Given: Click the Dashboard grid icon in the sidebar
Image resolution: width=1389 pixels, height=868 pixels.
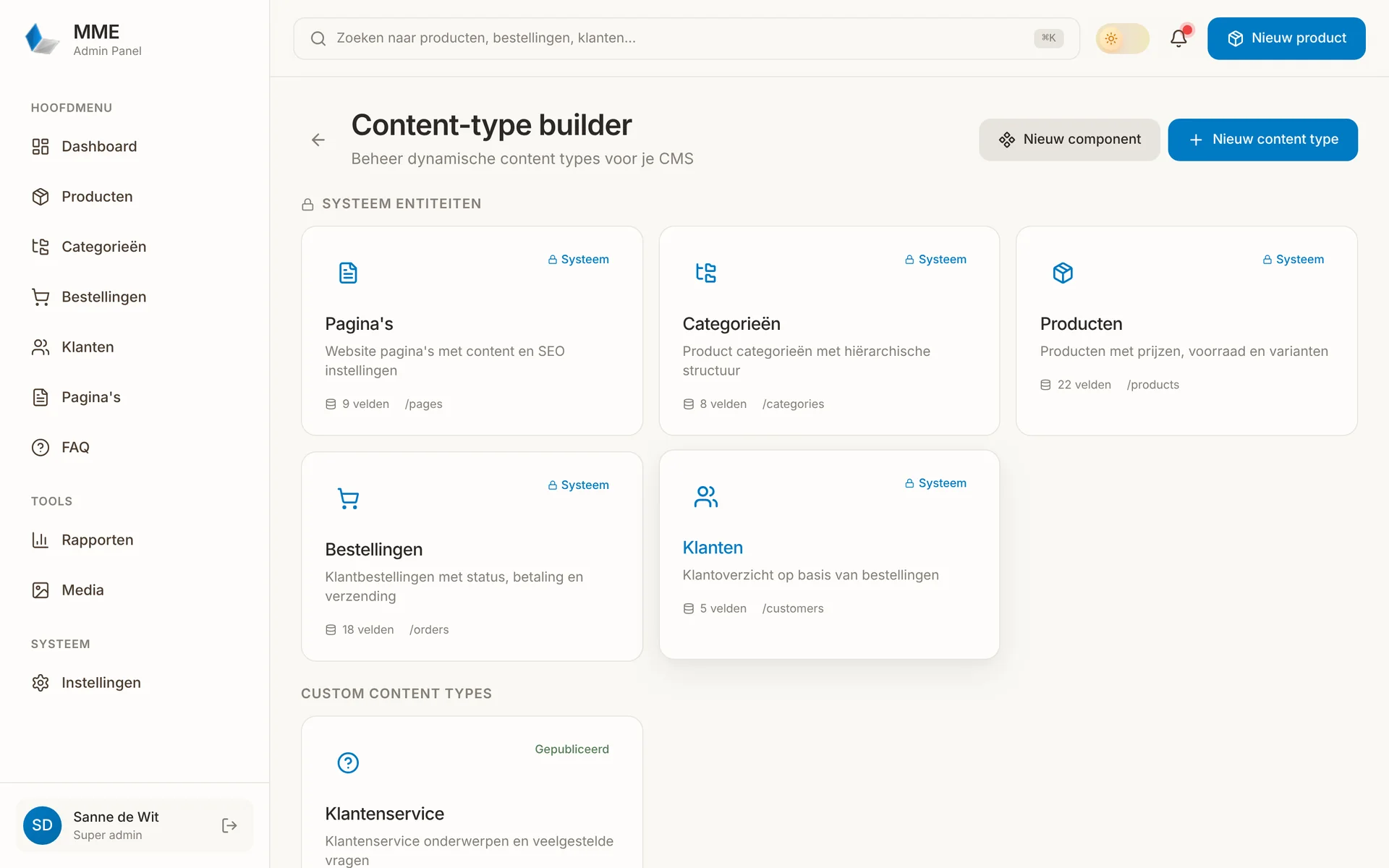Looking at the screenshot, I should [41, 147].
